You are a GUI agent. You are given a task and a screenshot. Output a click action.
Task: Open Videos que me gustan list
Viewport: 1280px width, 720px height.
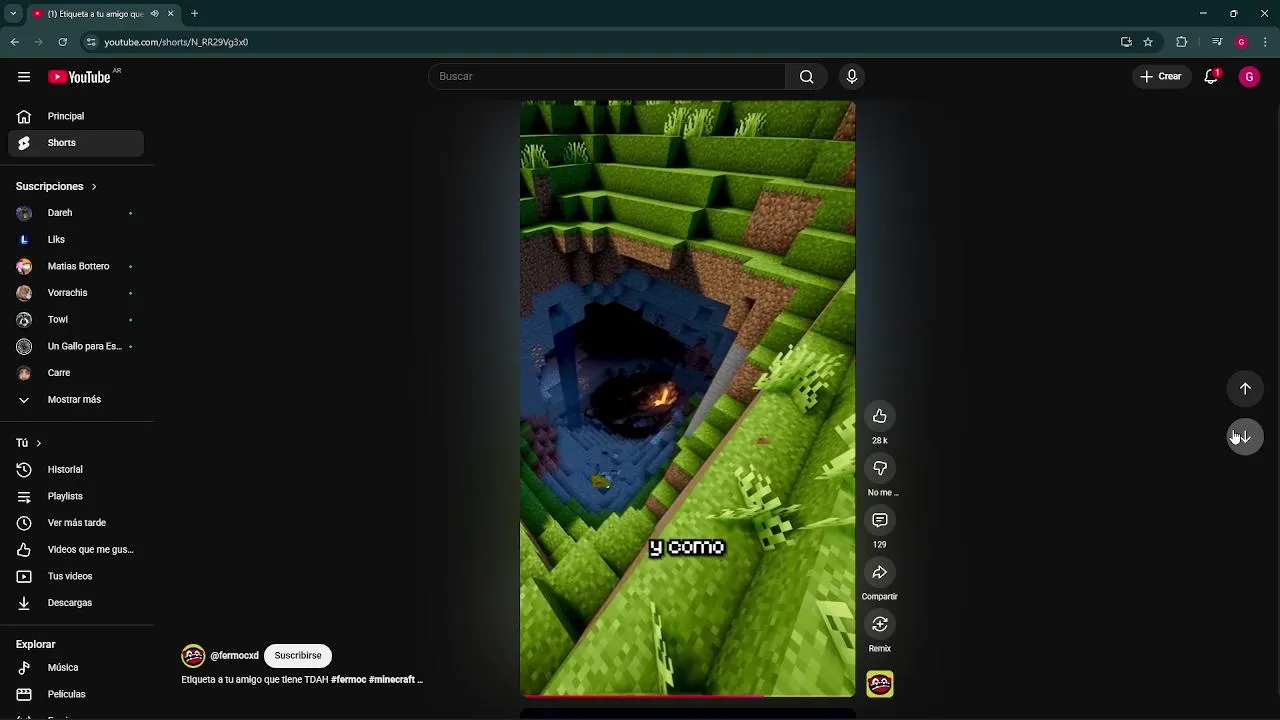(76, 550)
